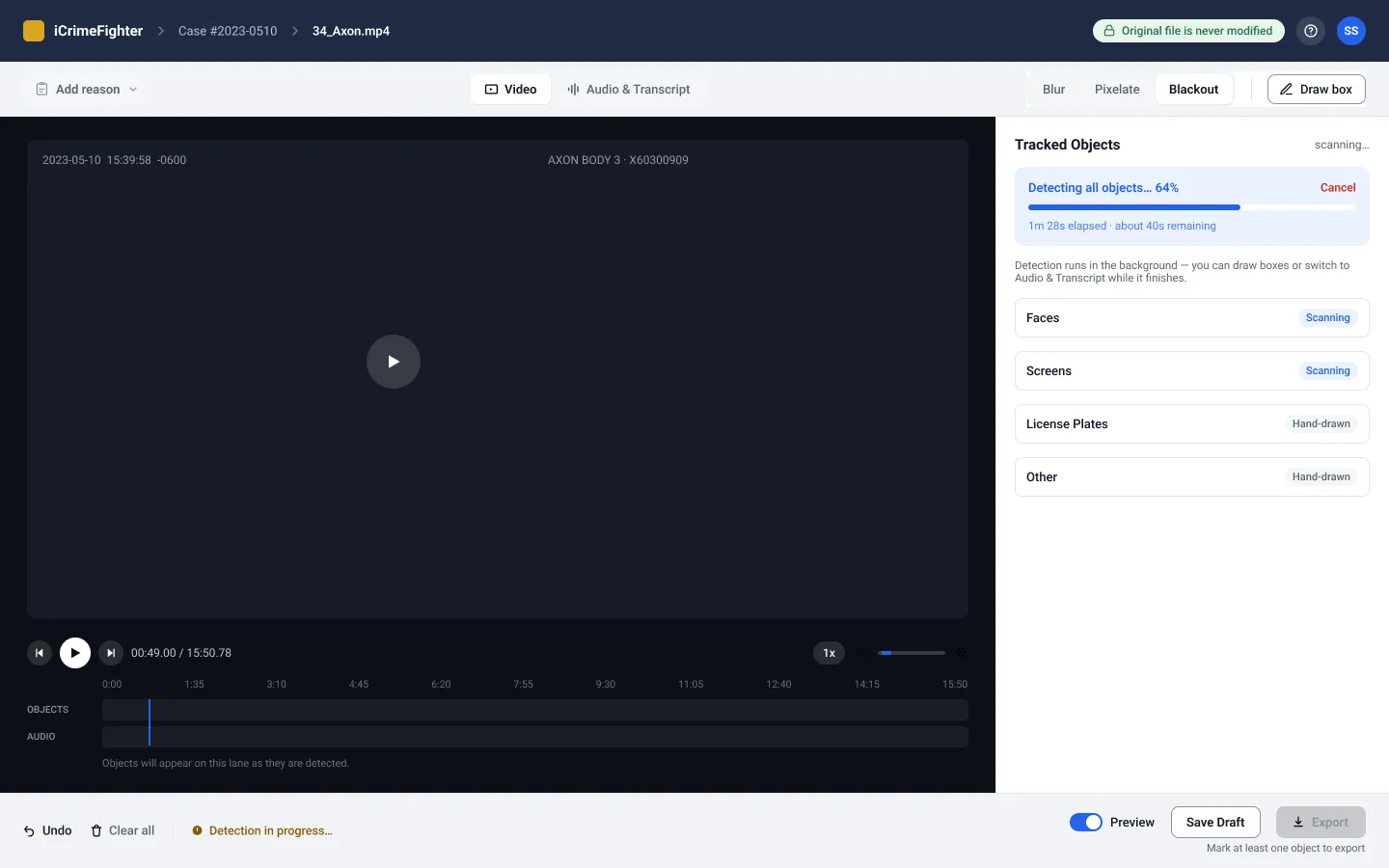Click the detection progress bar
The width and height of the screenshot is (1389, 868).
[x=1192, y=207]
